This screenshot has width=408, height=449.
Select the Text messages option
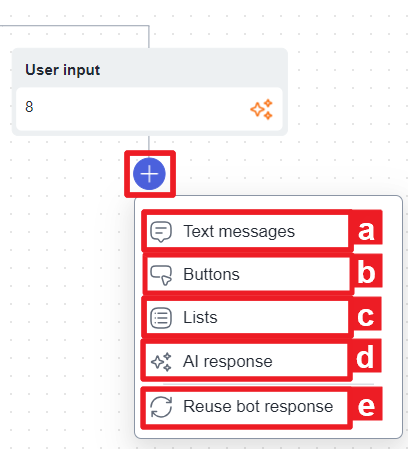click(x=247, y=231)
